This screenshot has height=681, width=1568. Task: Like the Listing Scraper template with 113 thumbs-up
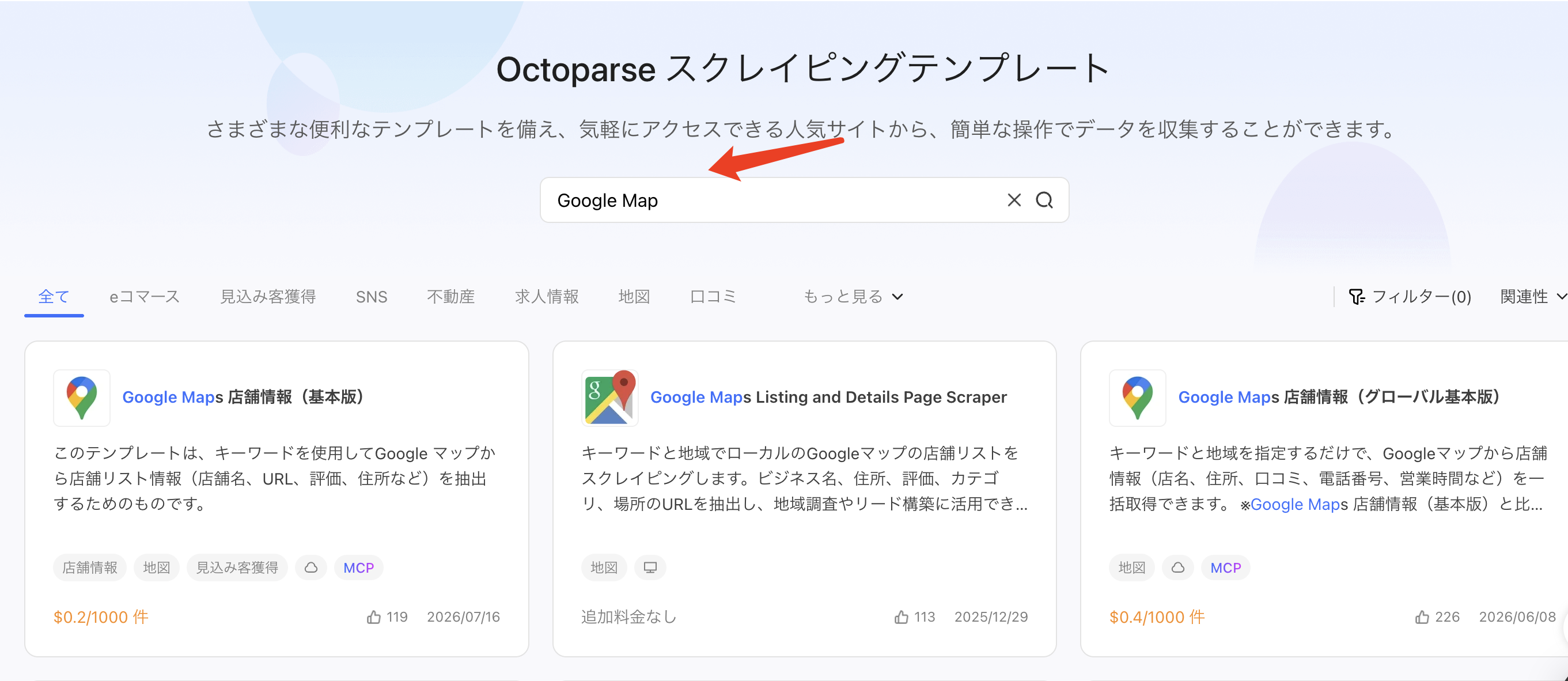tap(902, 617)
